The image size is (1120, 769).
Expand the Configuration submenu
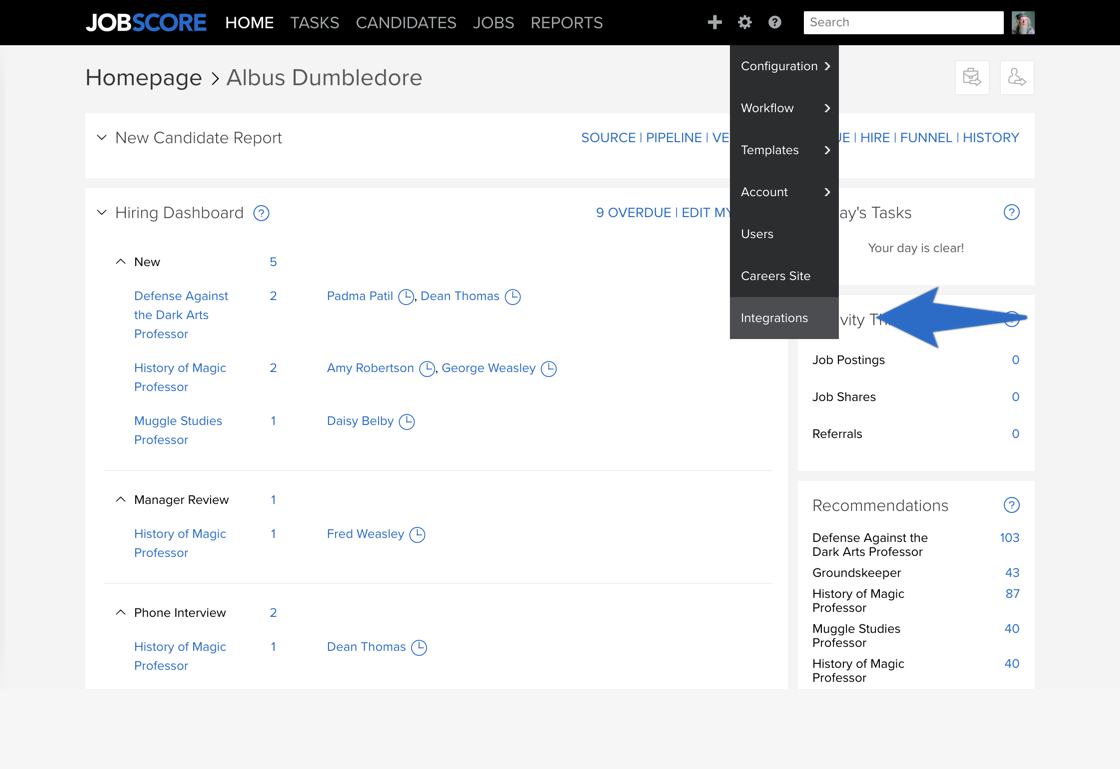pos(784,66)
